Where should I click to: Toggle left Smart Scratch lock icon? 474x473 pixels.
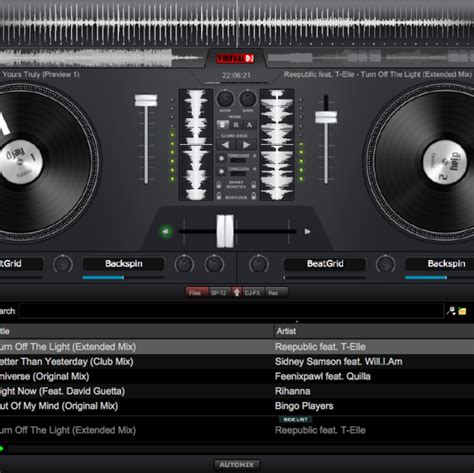coord(219,184)
